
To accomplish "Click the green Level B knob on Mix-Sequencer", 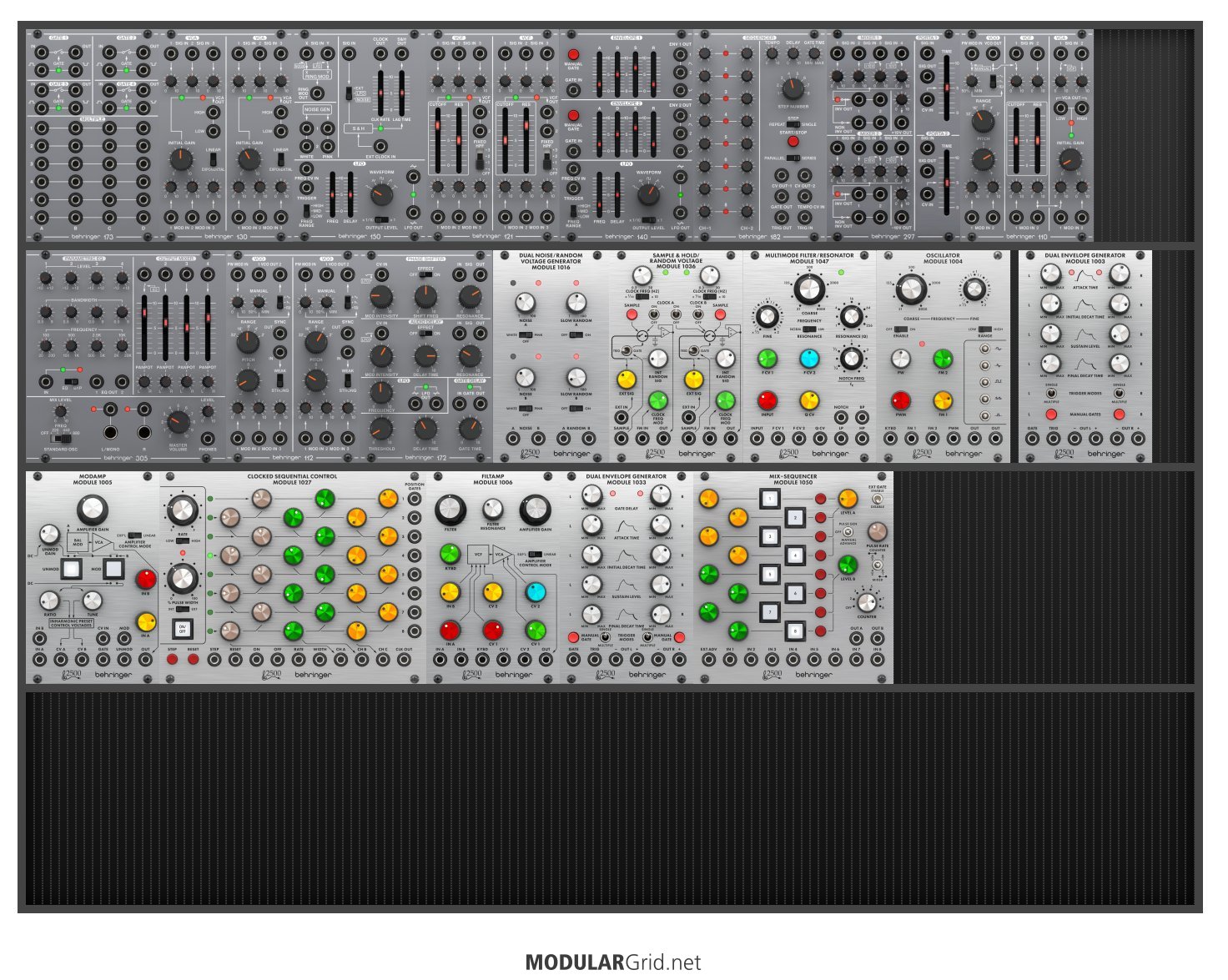I will coord(848,565).
